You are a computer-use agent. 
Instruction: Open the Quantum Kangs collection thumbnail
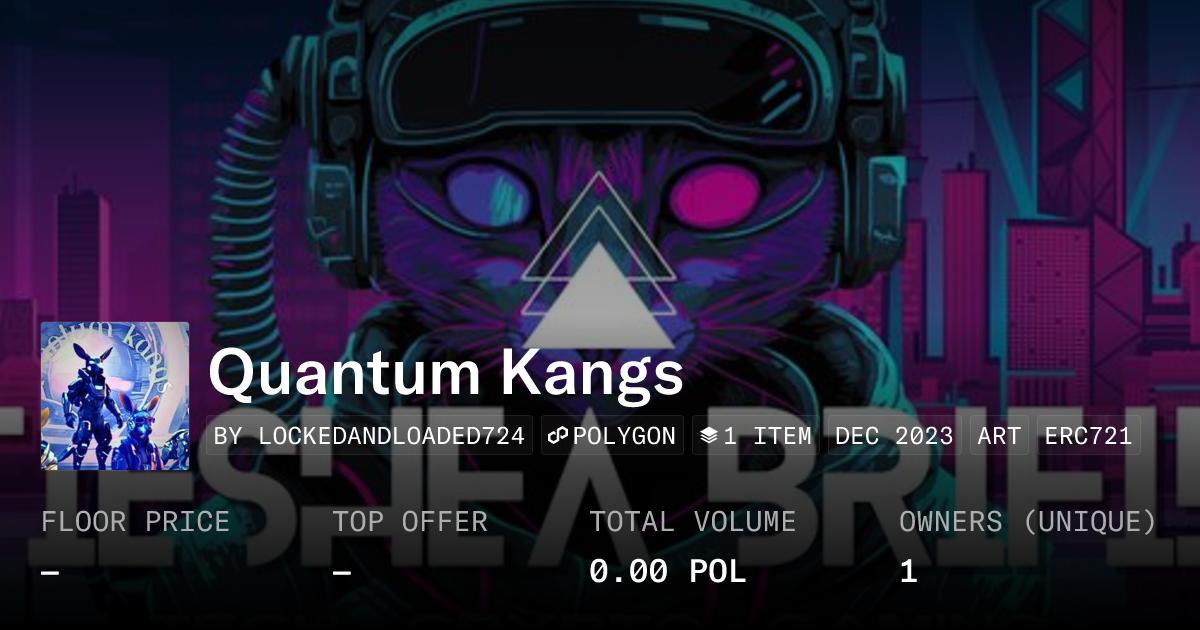[x=115, y=395]
